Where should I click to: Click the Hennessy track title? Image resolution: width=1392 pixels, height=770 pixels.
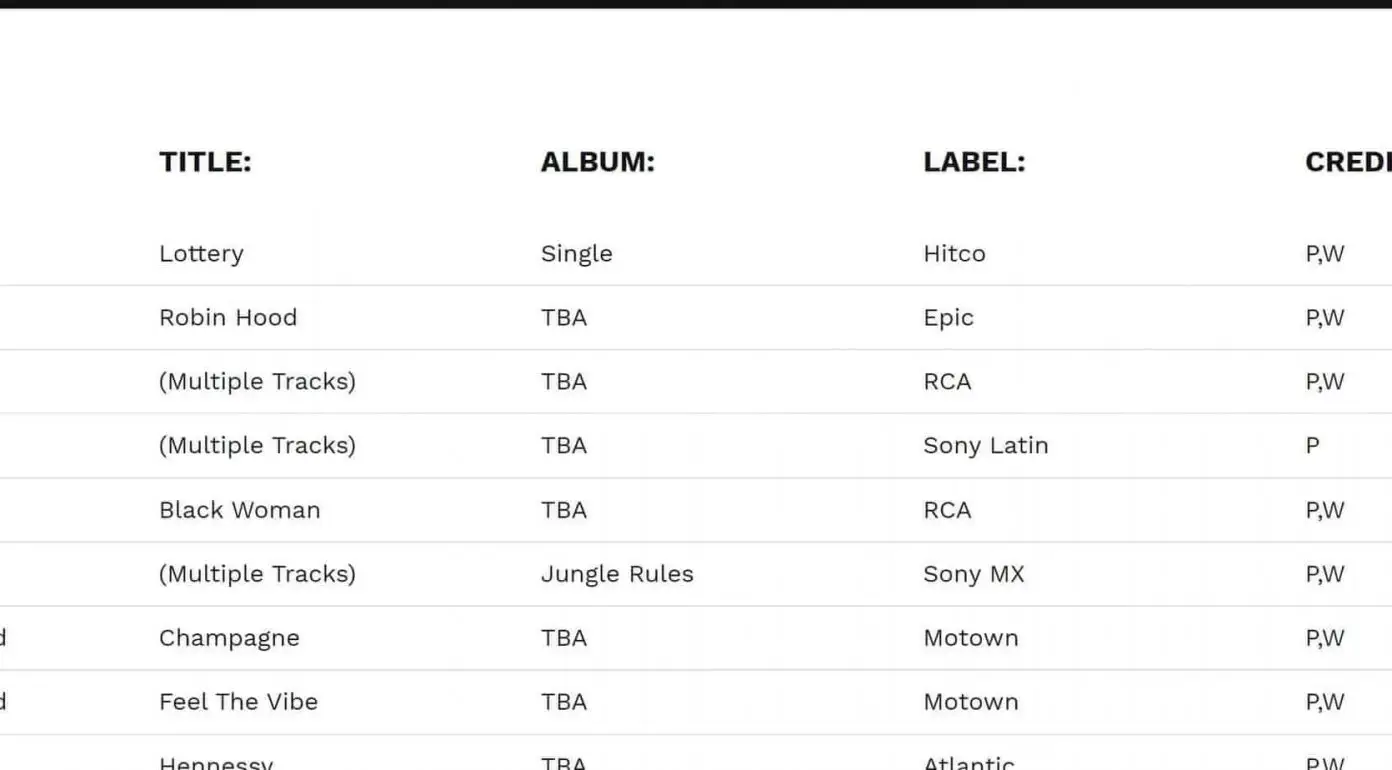[216, 762]
